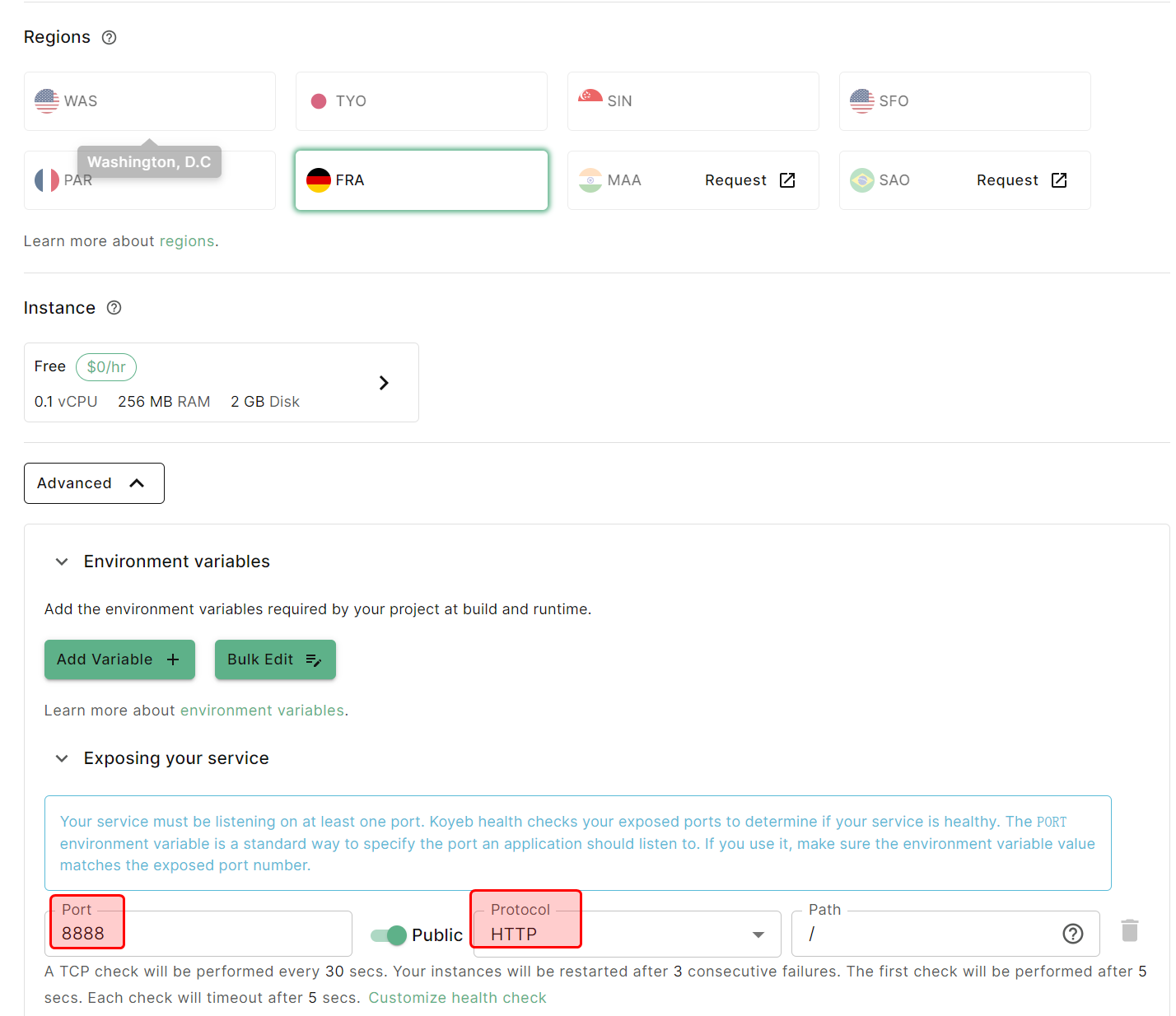Select the TYO Tokyo region
This screenshot has width=1176, height=1016.
click(x=421, y=101)
